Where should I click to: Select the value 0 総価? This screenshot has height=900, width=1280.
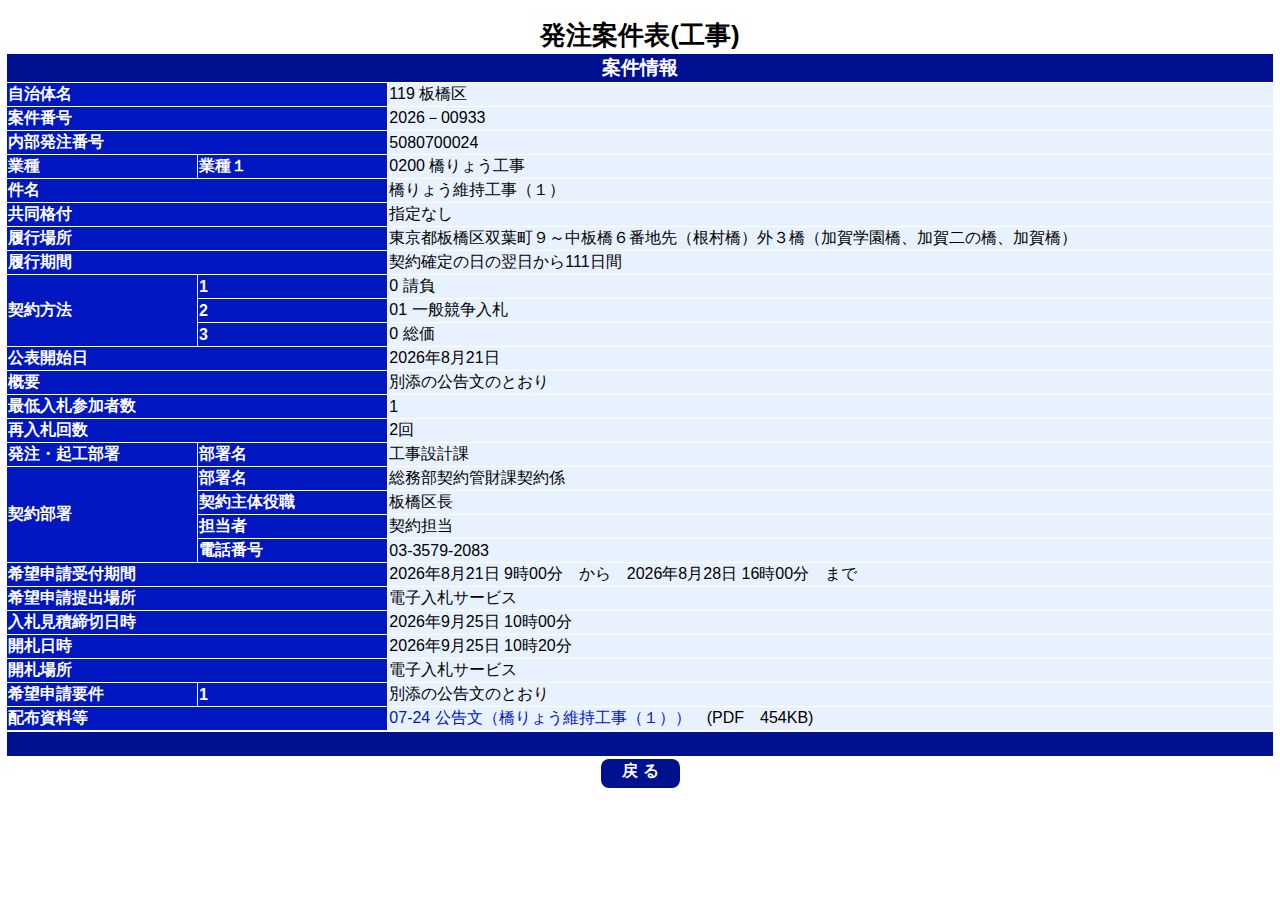[412, 334]
